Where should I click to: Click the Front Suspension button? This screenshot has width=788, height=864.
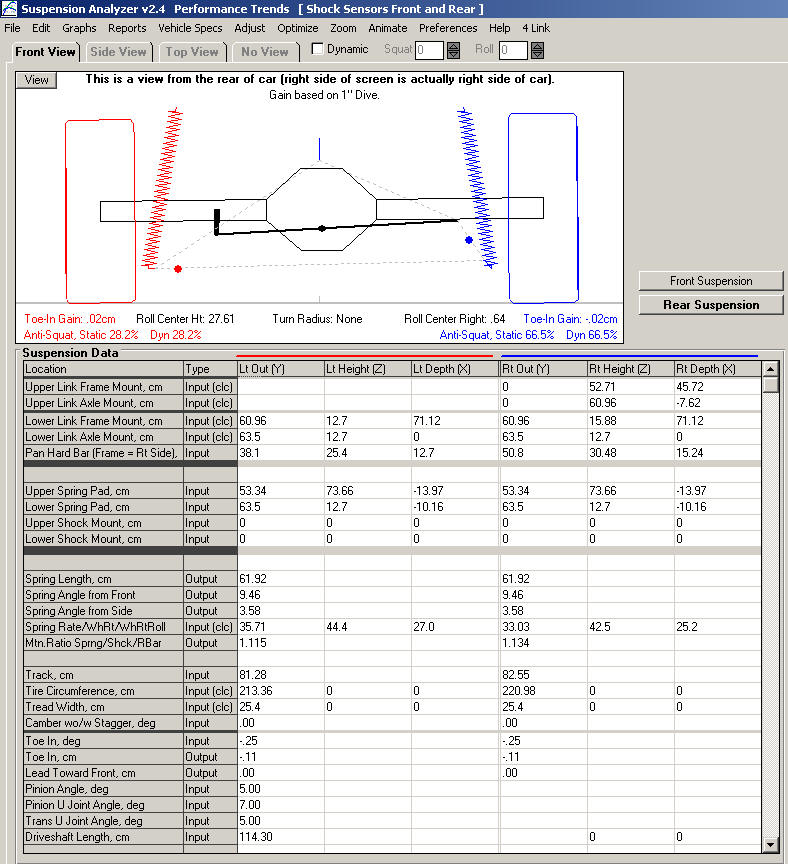711,281
